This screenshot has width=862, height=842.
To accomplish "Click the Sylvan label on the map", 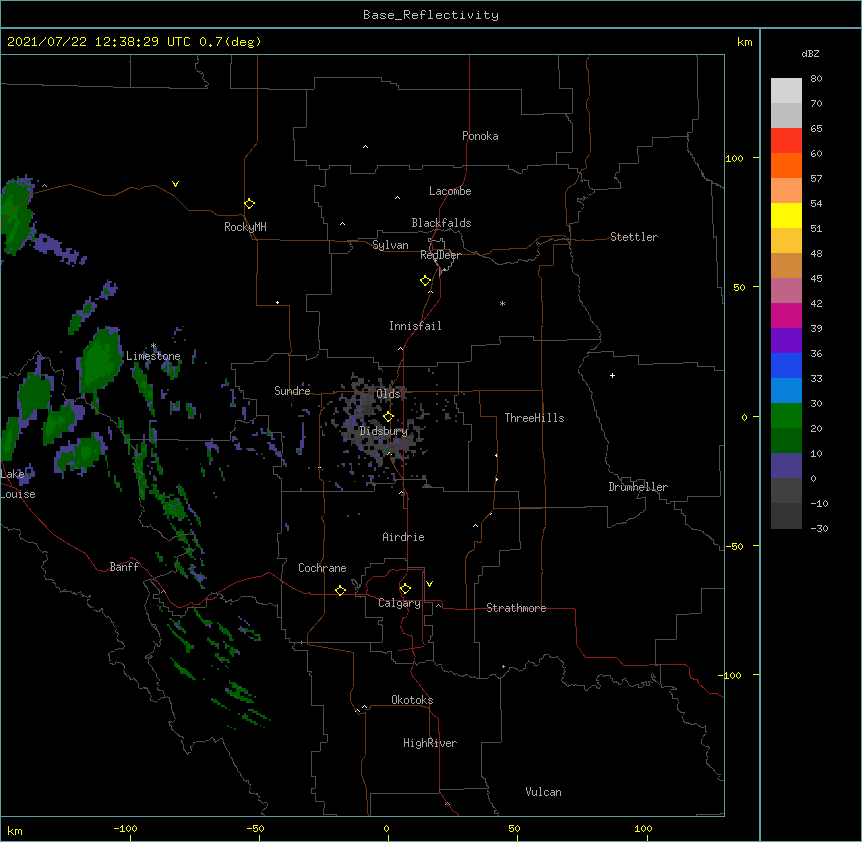I will (390, 245).
